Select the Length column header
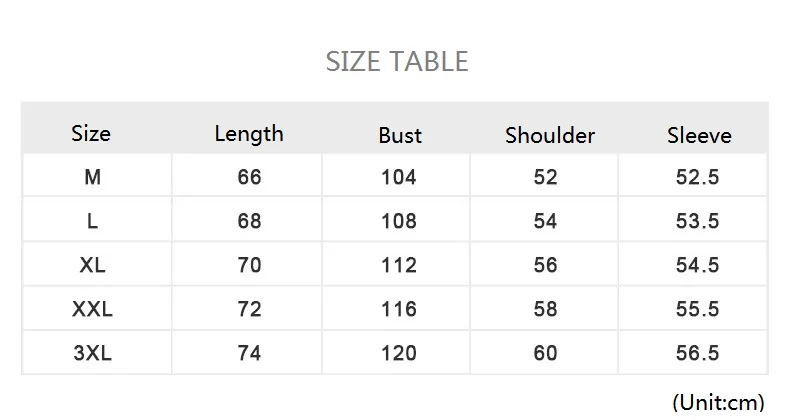Image resolution: width=790 pixels, height=420 pixels. pos(249,133)
